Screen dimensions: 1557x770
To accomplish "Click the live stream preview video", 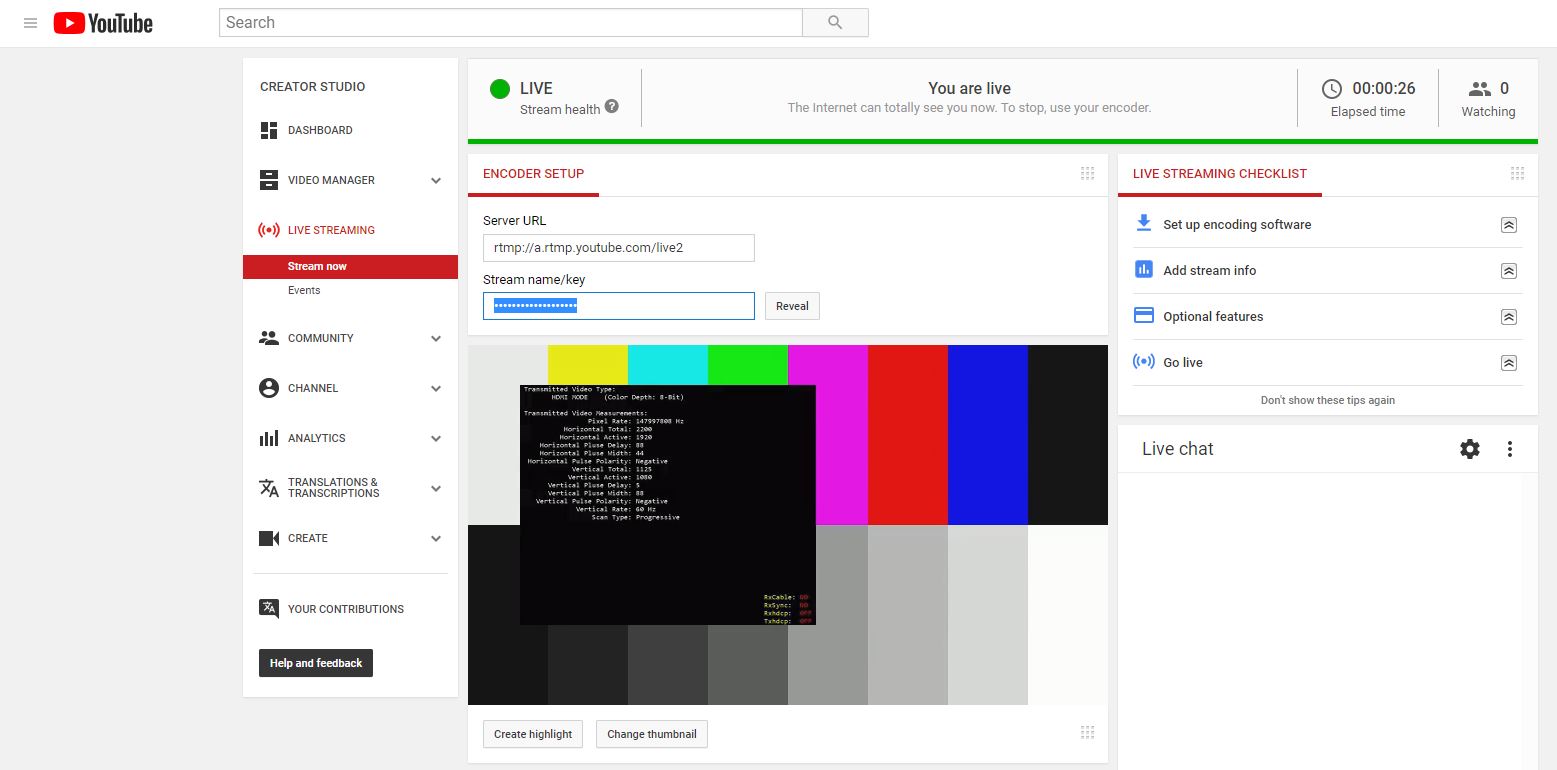I will click(788, 525).
